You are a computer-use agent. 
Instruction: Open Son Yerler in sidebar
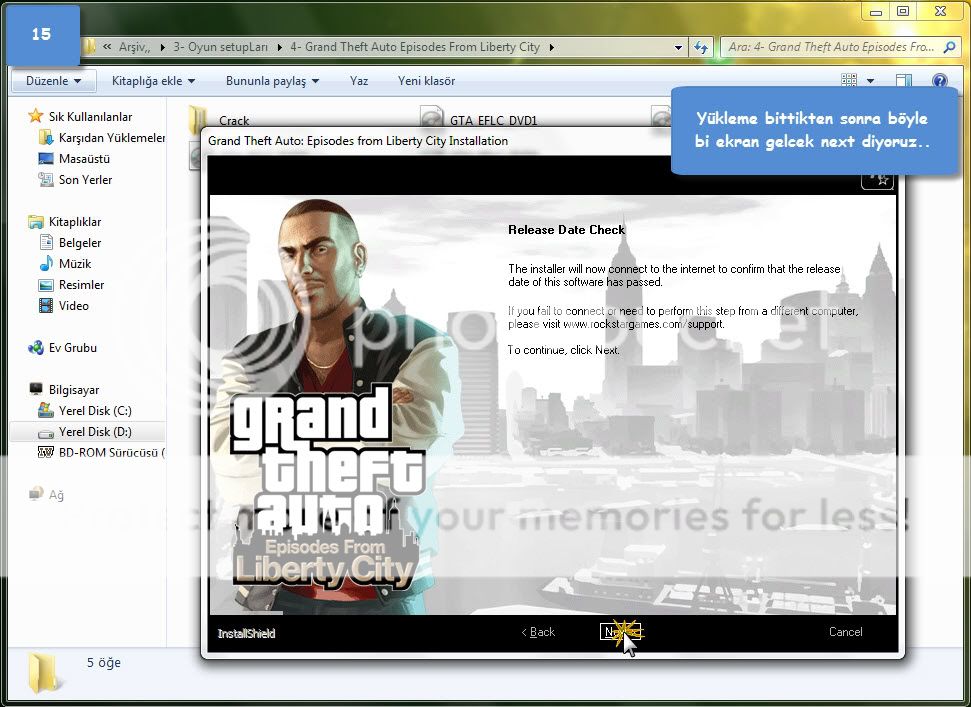85,180
